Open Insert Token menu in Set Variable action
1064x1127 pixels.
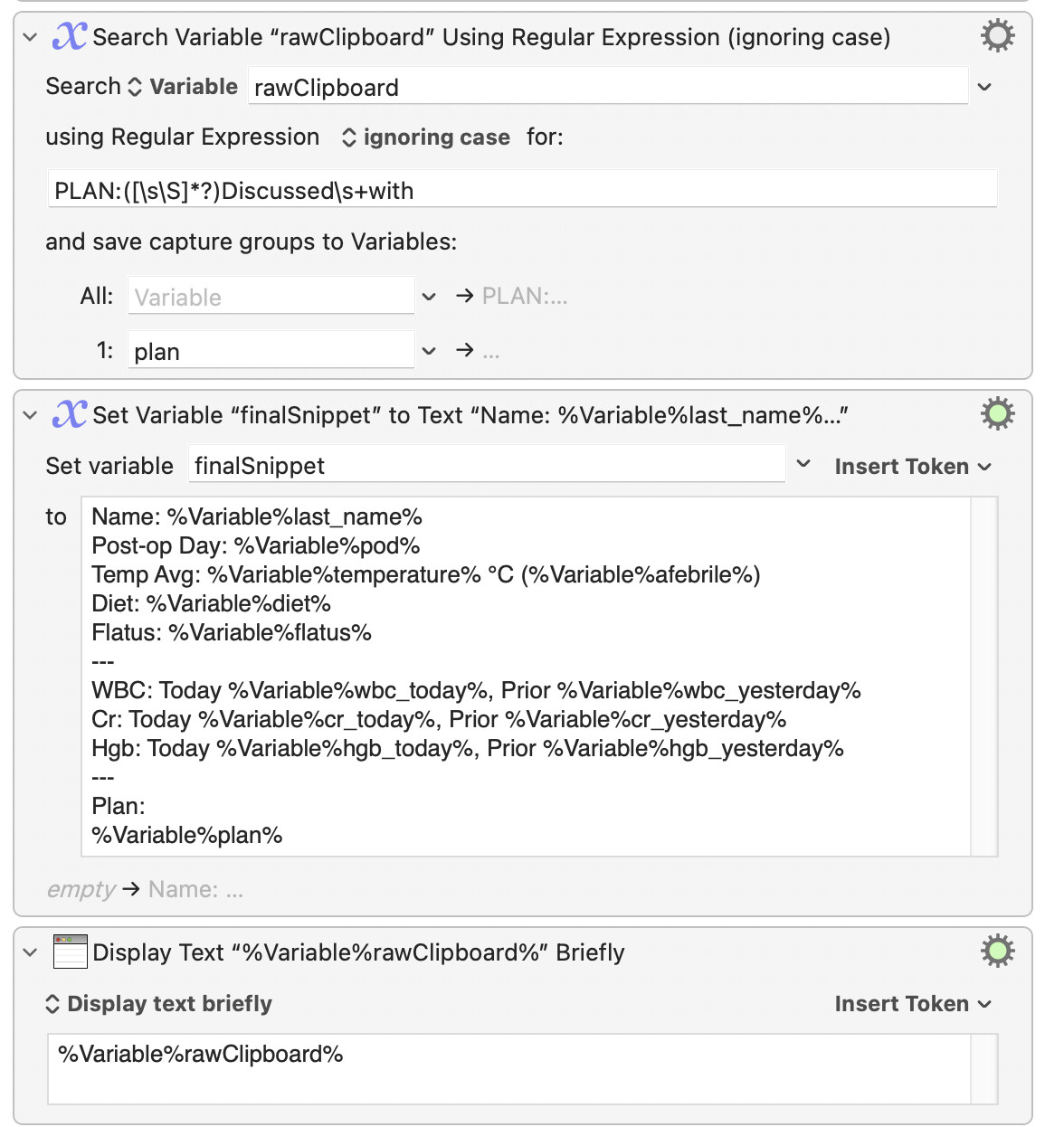[x=914, y=467]
